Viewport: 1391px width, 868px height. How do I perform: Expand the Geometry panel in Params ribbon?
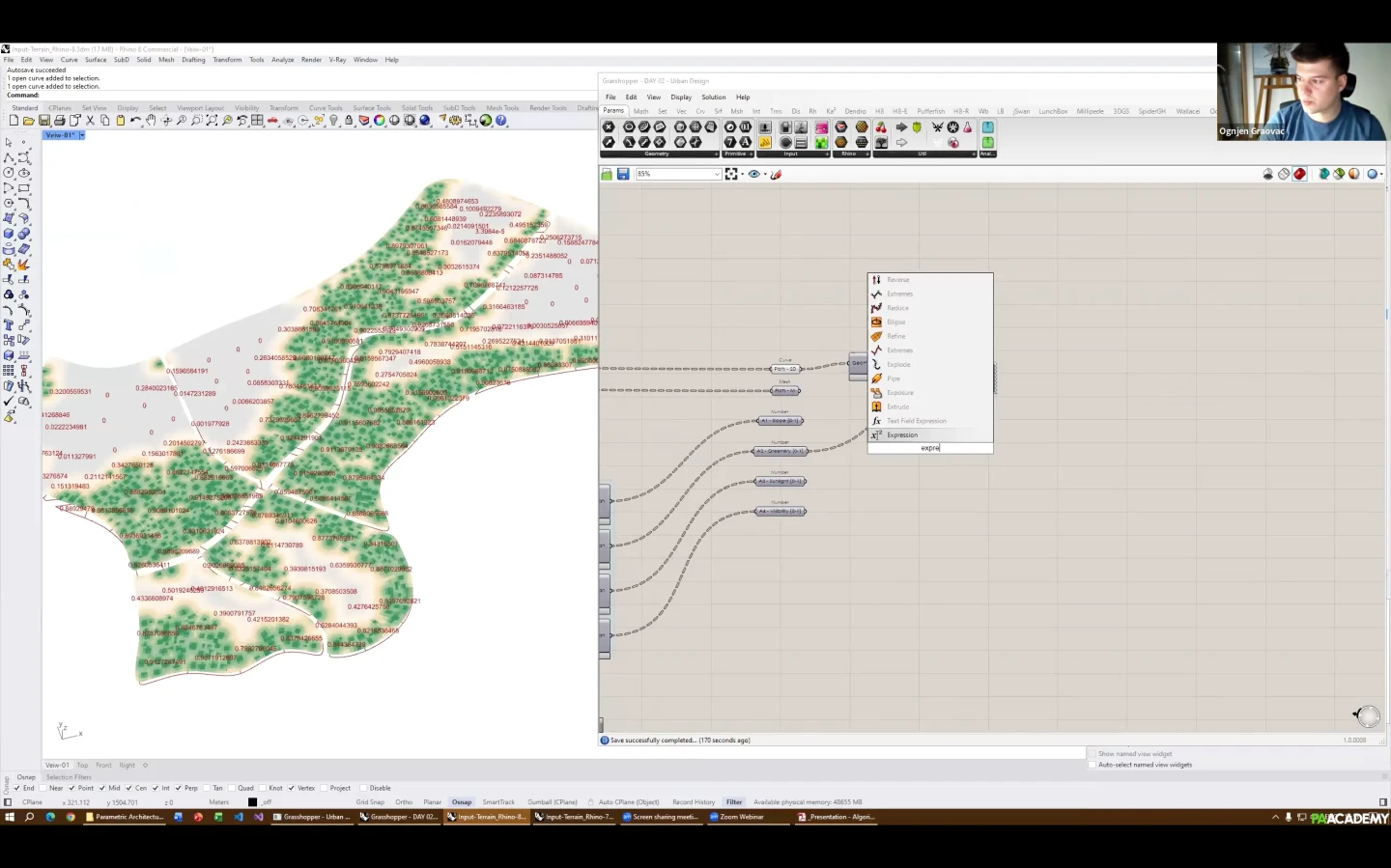pos(716,154)
